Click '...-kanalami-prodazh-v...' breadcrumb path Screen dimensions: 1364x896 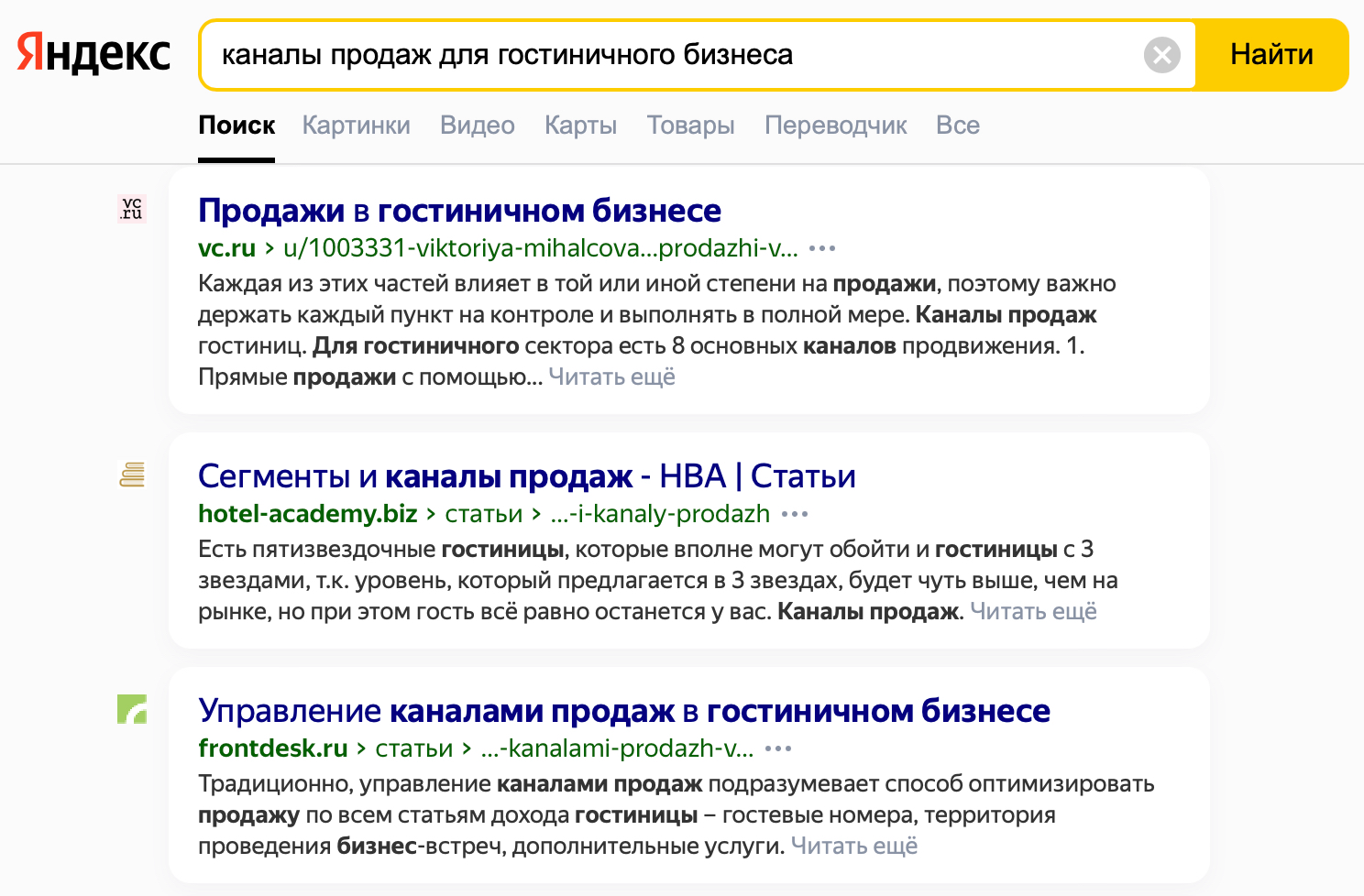click(x=617, y=748)
